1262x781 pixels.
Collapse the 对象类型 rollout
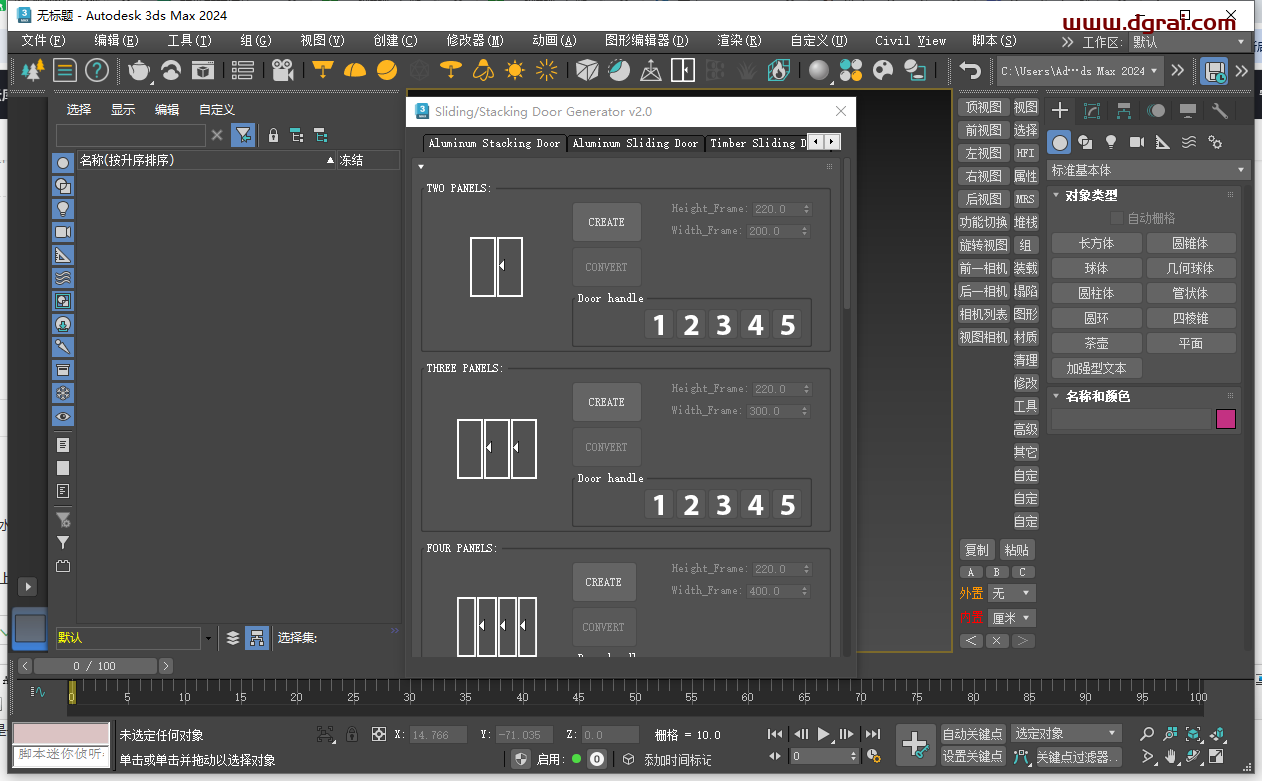pyautogui.click(x=1092, y=195)
